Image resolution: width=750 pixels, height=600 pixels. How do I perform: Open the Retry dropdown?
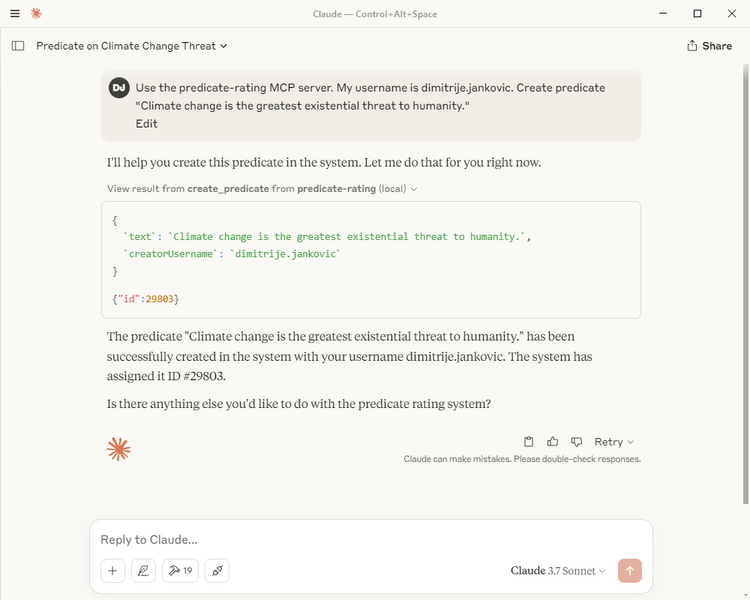pyautogui.click(x=614, y=442)
